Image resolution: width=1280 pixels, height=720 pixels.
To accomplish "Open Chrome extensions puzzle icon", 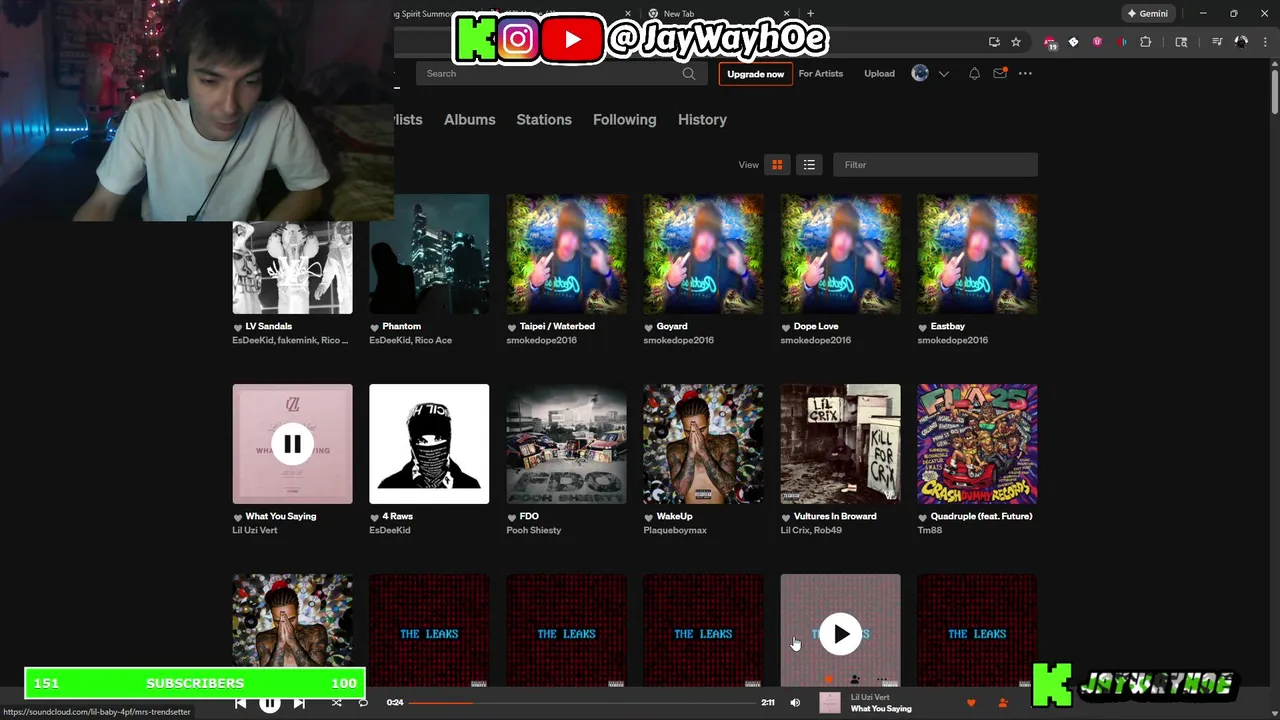I will tap(1146, 42).
